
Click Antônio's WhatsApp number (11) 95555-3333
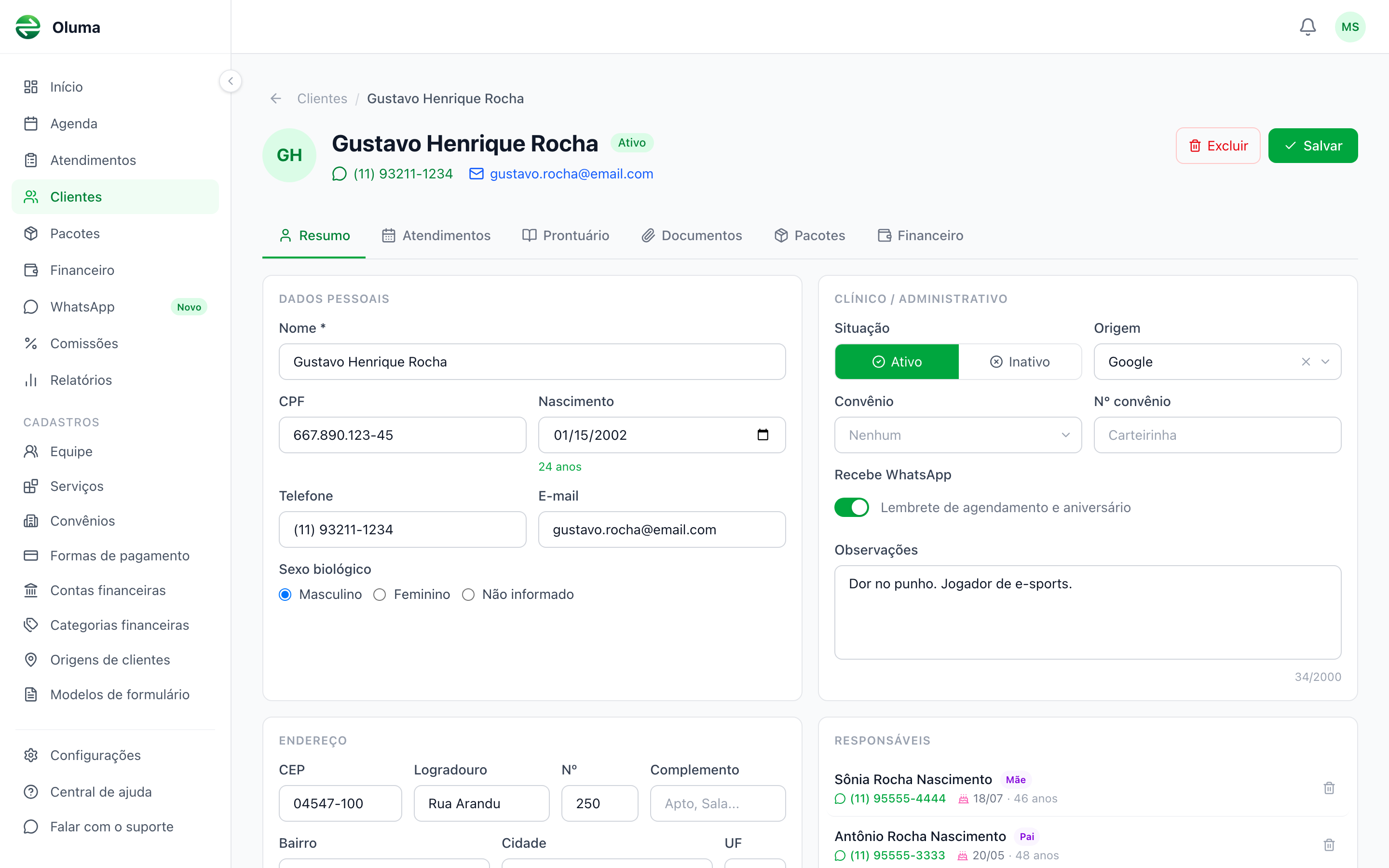coord(890,855)
